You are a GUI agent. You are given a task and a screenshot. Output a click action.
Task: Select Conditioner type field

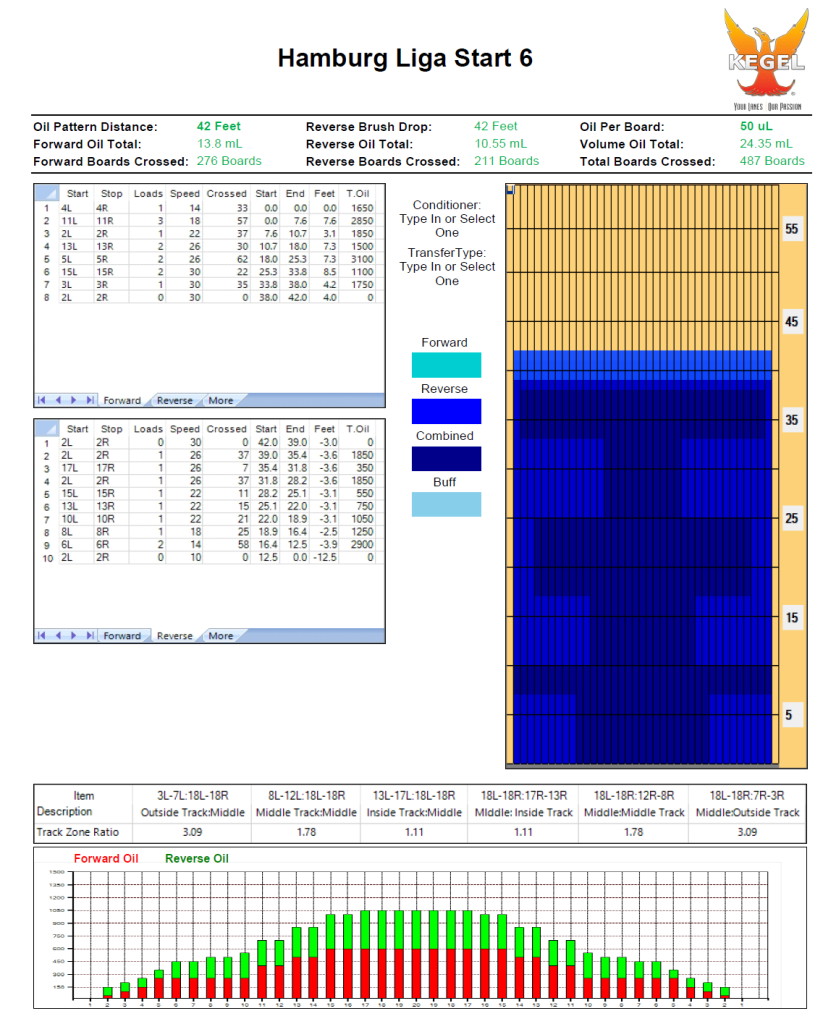(447, 219)
